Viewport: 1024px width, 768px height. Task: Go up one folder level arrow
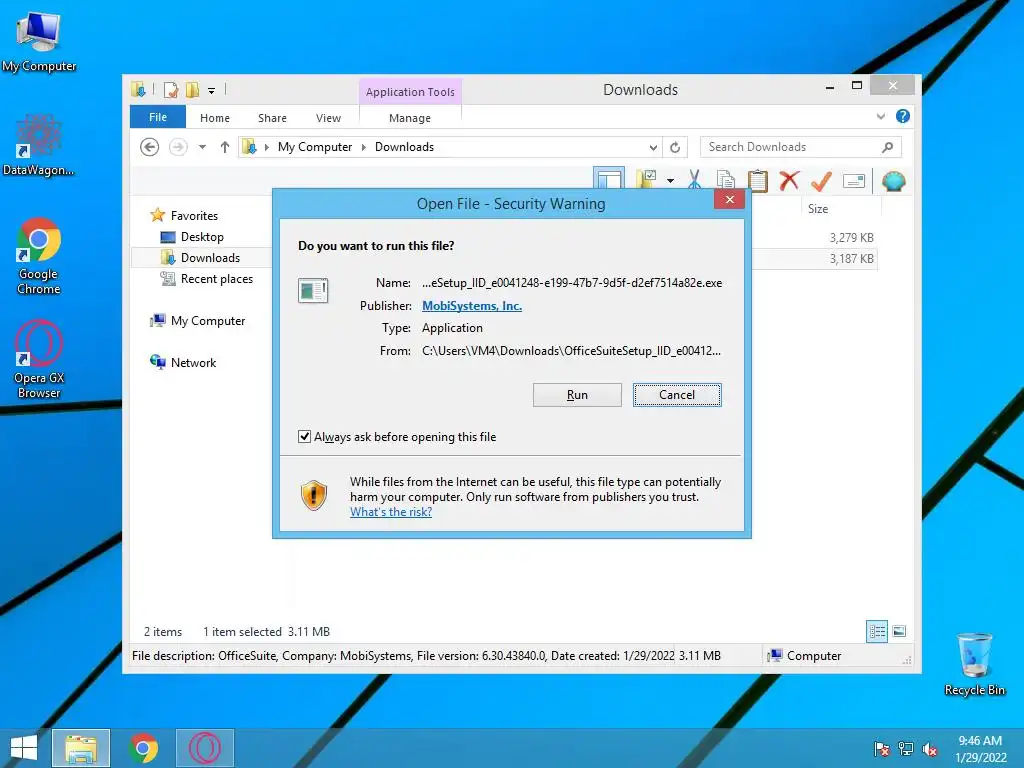(225, 147)
